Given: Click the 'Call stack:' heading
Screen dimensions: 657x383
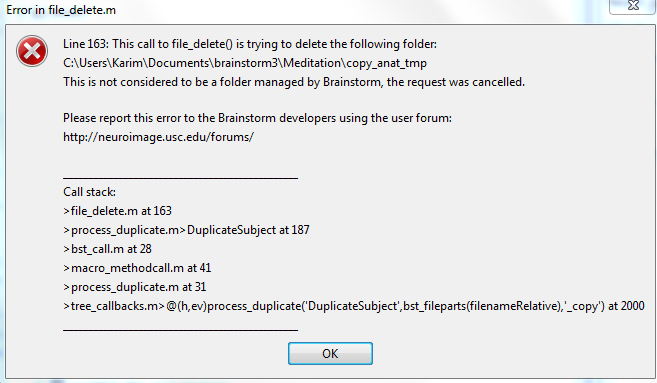Looking at the screenshot, I should tap(89, 192).
